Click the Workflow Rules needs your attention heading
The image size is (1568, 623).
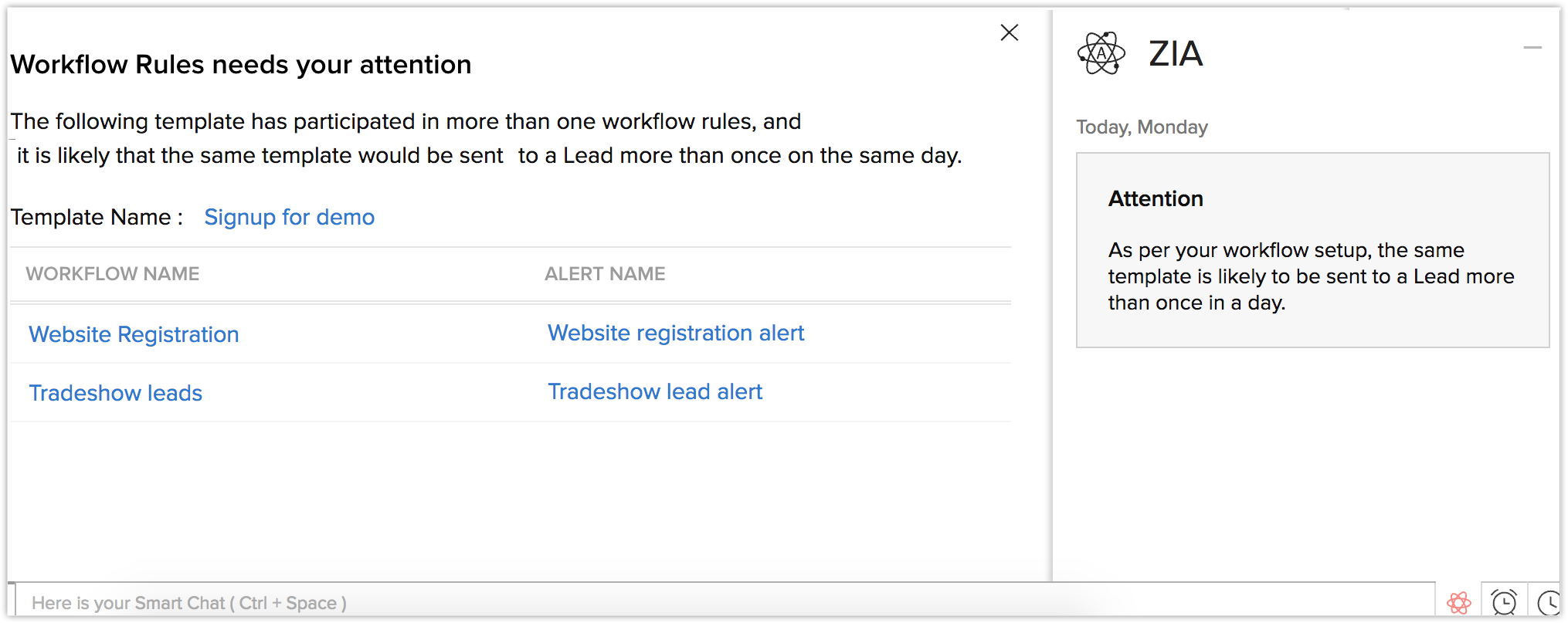point(241,65)
